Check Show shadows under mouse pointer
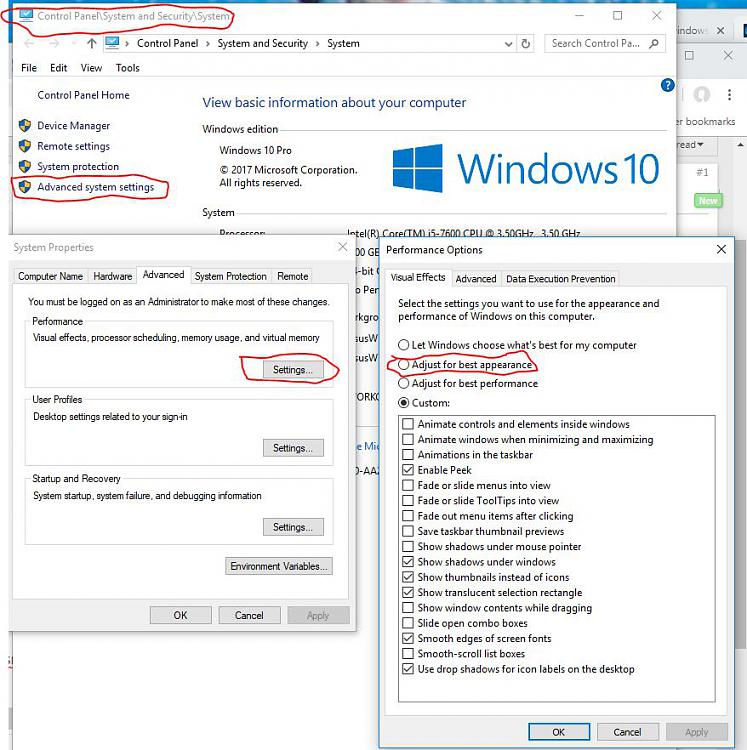This screenshot has height=750, width=747. (408, 546)
